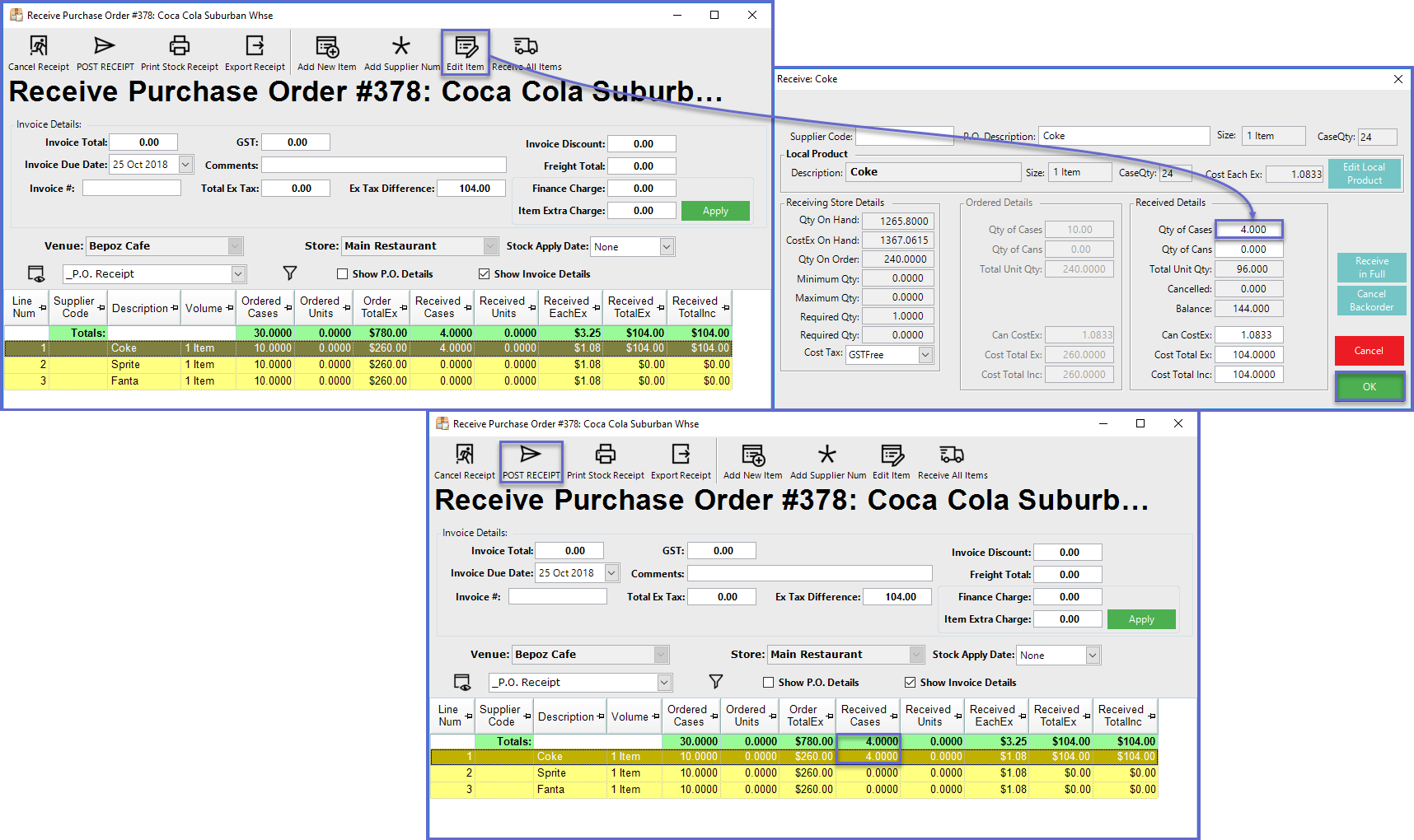Click Freight Total field in top window
Viewport: 1414px width, 840px height.
[x=643, y=166]
